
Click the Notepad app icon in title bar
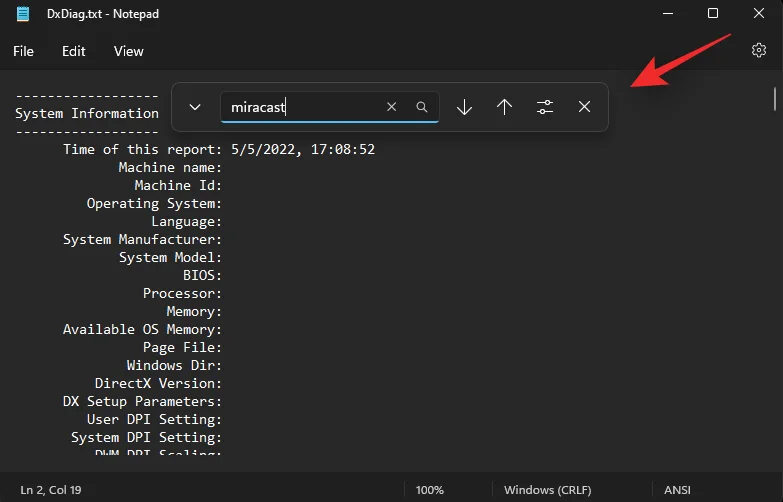(x=23, y=13)
